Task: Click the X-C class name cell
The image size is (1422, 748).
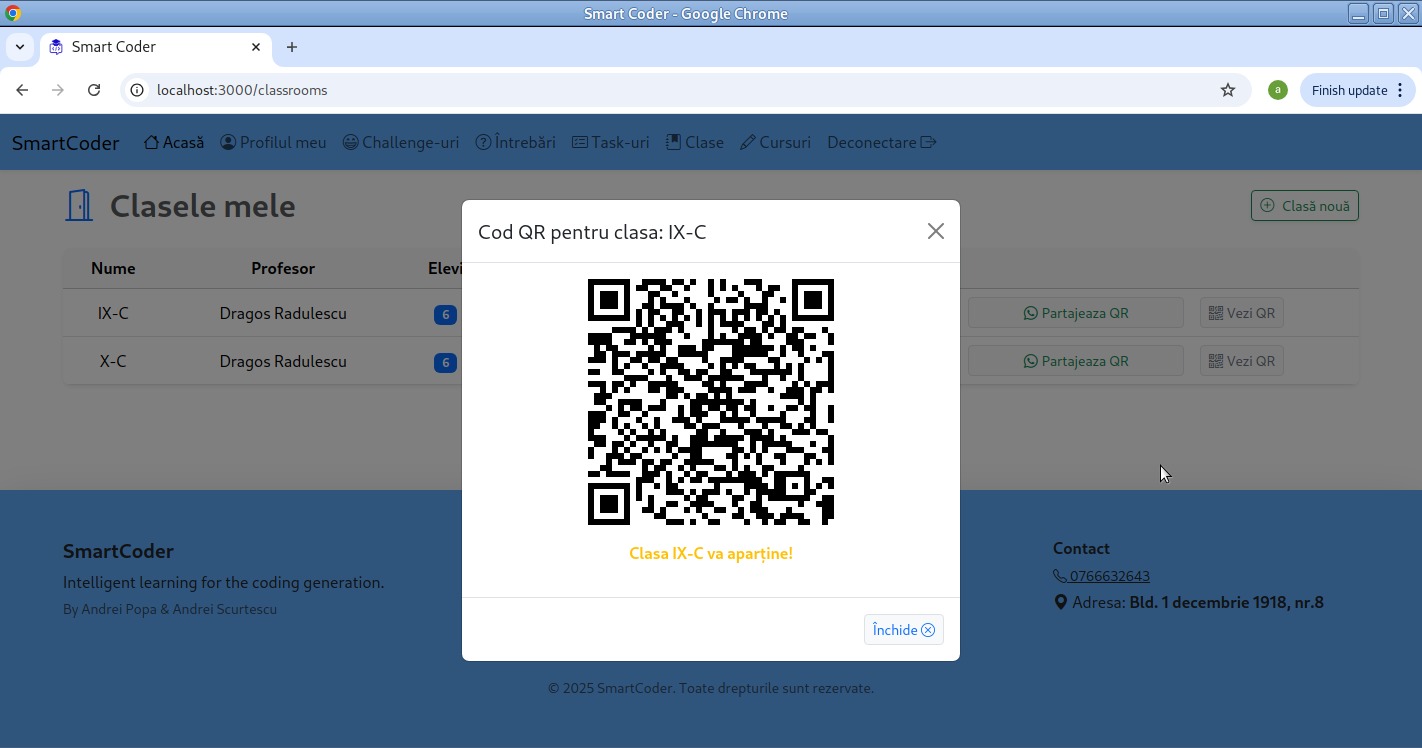Action: click(113, 361)
